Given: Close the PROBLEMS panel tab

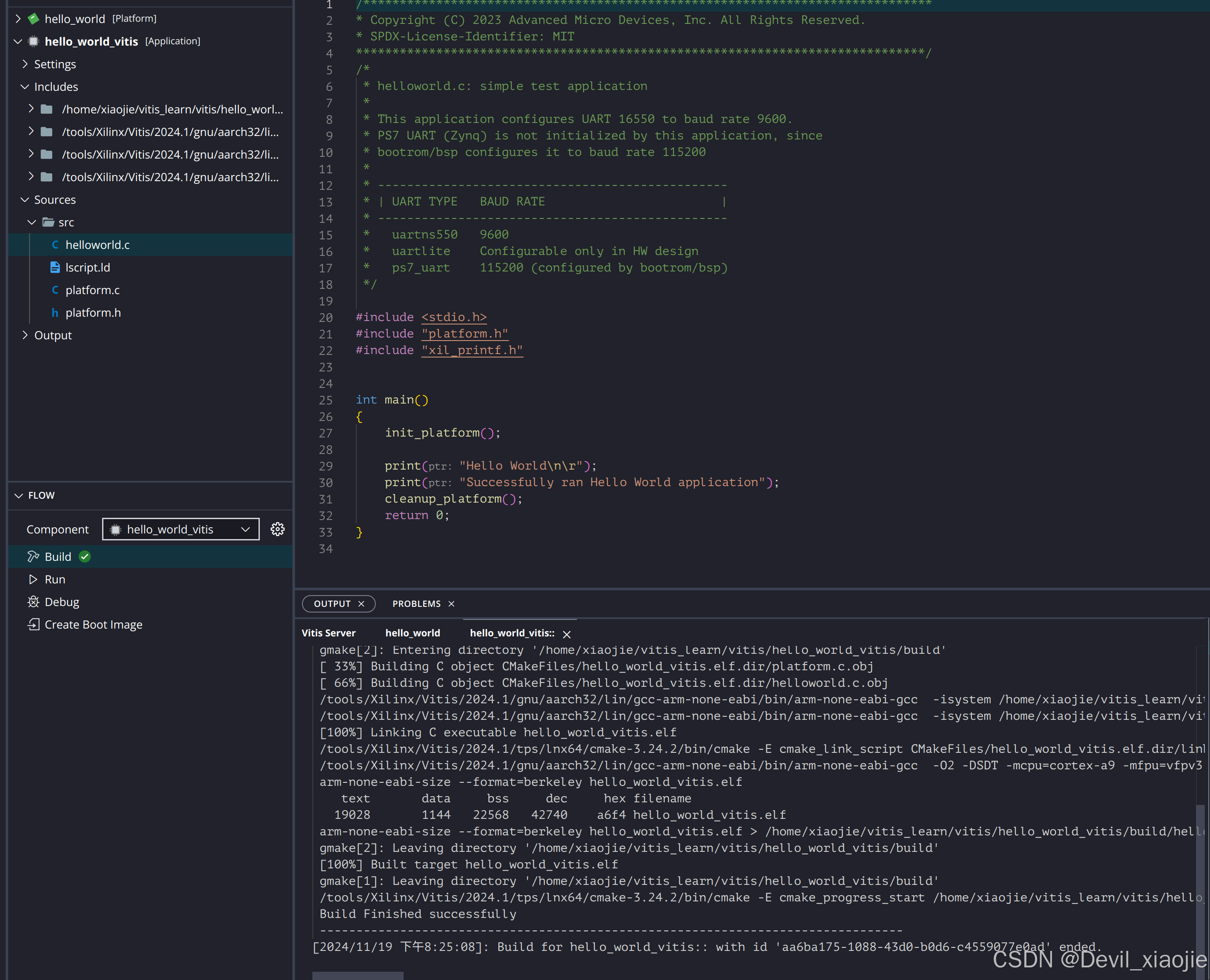Looking at the screenshot, I should tap(451, 603).
